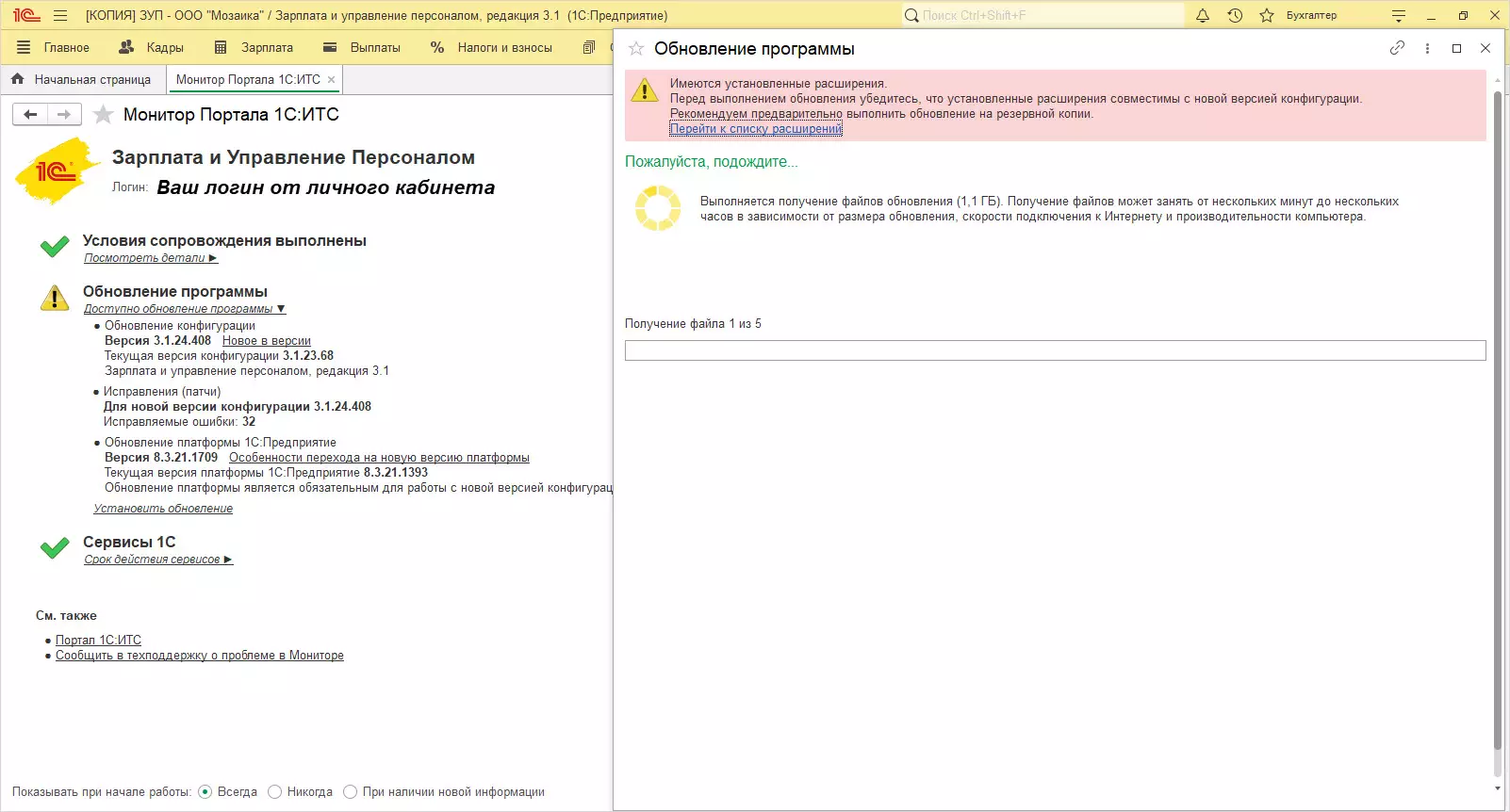The image size is (1510, 812).
Task: Copy link to Обновление программы form
Action: (1397, 48)
